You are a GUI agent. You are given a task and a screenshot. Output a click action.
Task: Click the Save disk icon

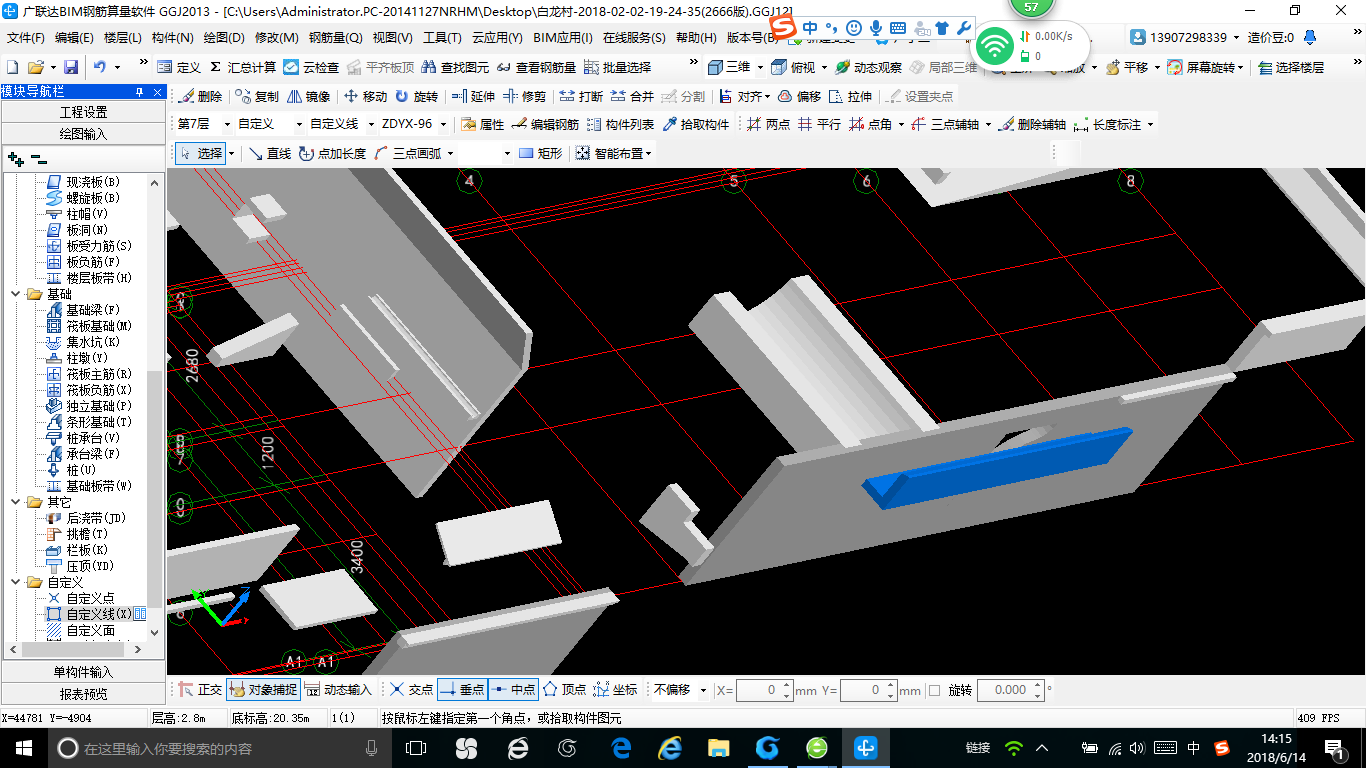[71, 67]
